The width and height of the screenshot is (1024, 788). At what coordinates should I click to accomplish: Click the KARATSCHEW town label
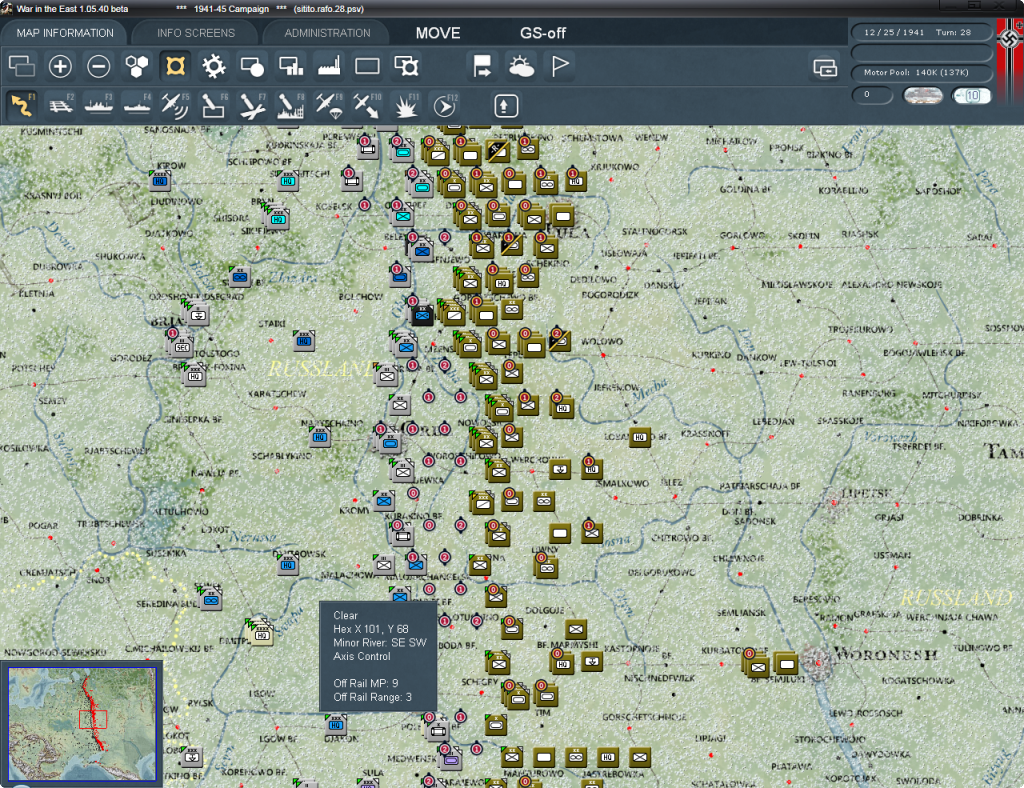pos(277,394)
